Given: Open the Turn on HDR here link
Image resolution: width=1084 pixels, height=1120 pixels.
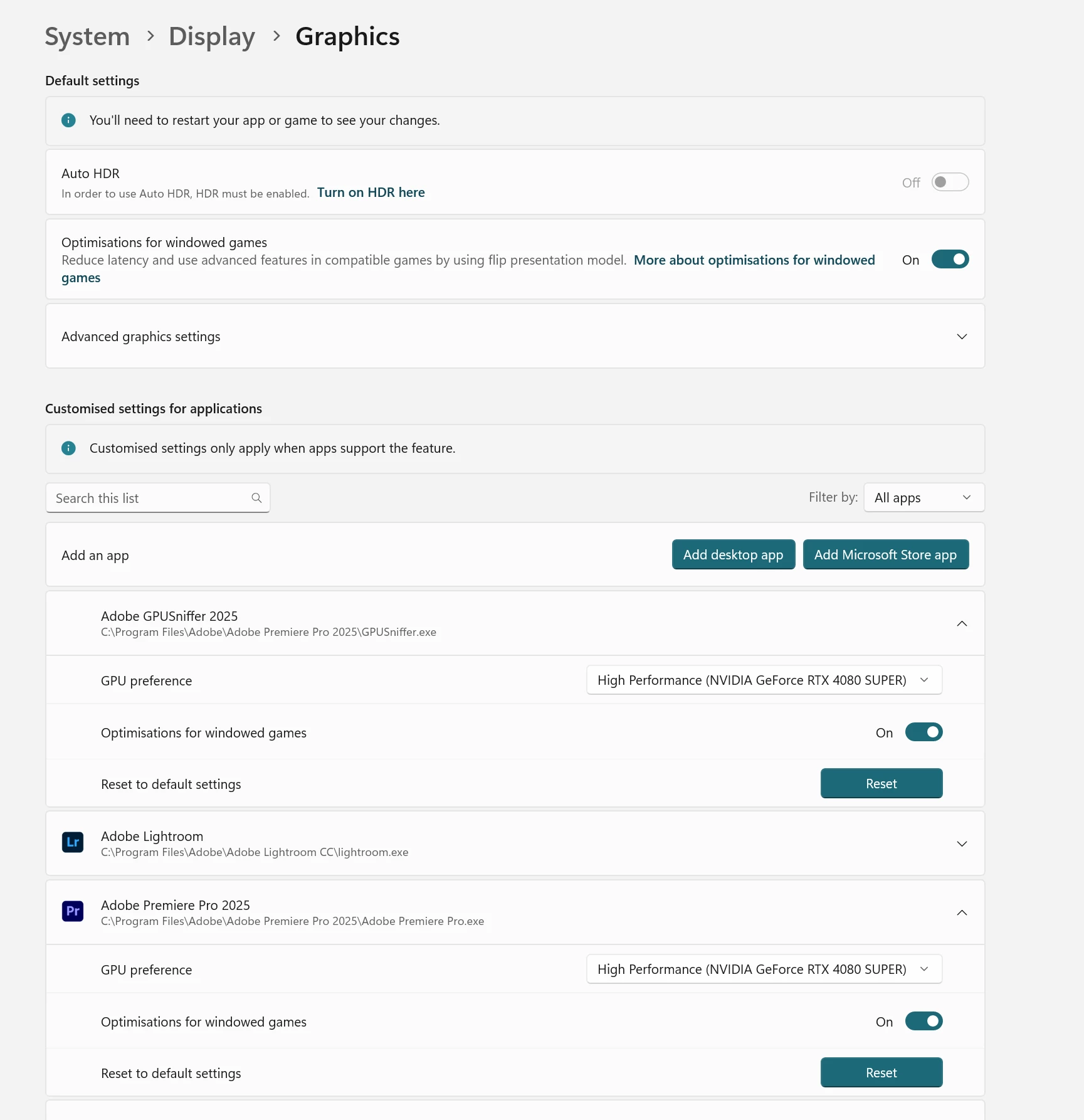Looking at the screenshot, I should [371, 193].
